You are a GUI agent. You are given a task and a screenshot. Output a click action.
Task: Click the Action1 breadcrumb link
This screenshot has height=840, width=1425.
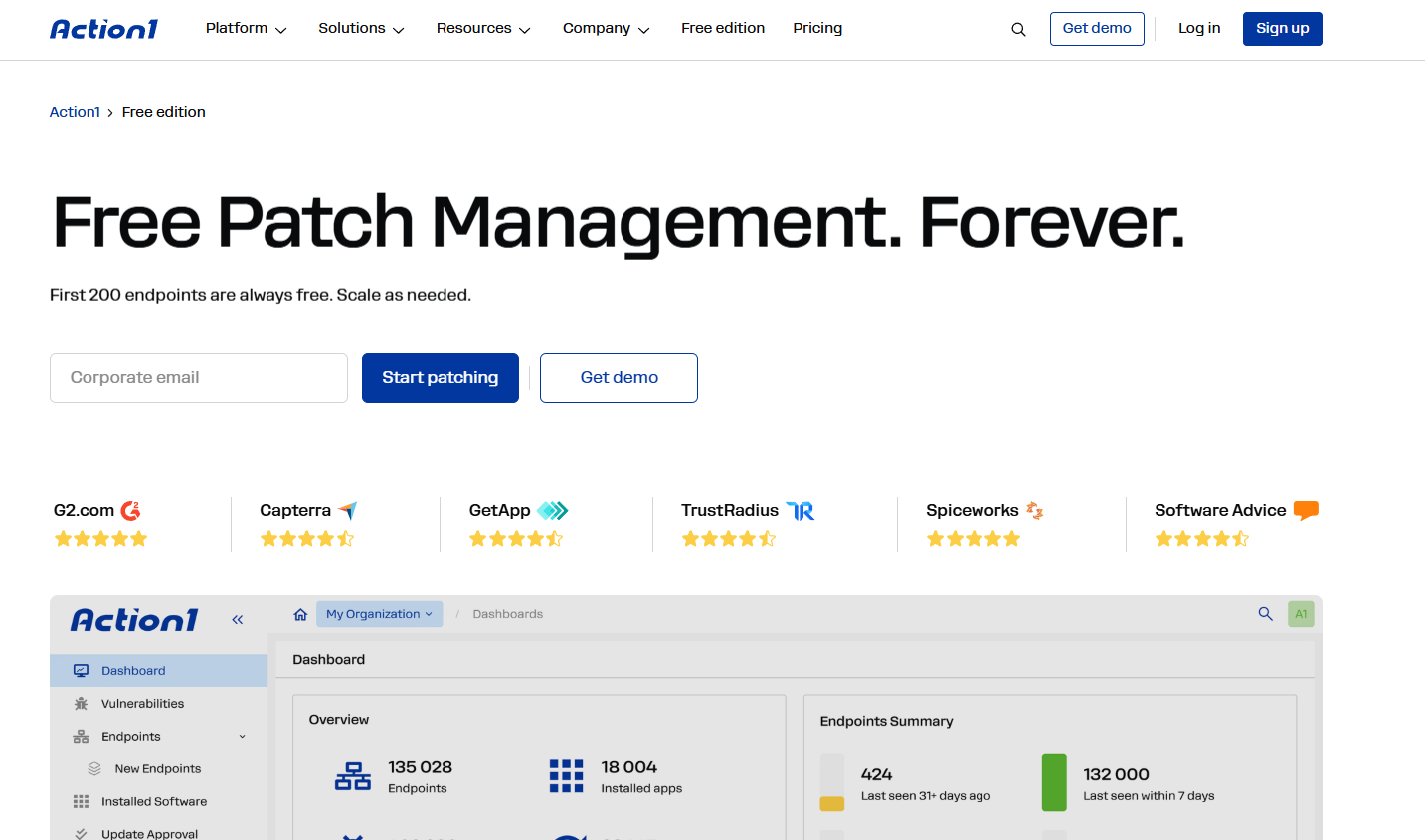(75, 112)
